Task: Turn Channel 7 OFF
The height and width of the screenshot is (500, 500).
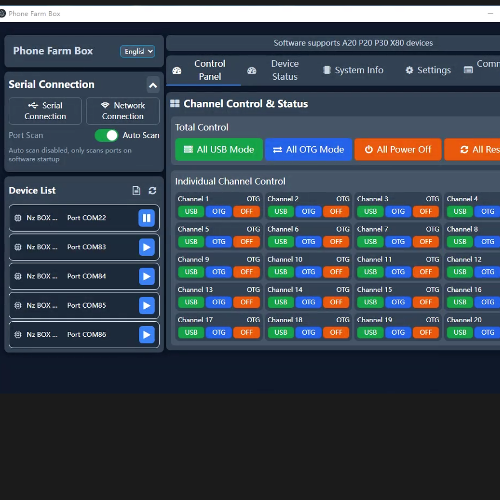Action: click(426, 242)
